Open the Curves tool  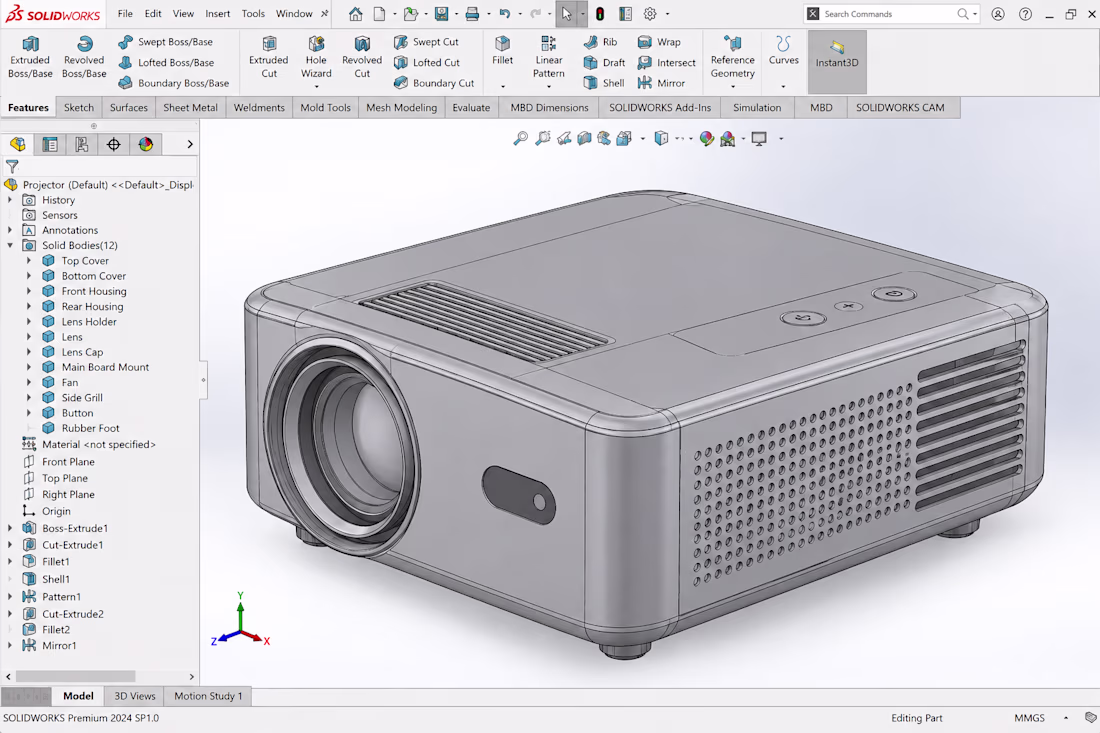point(784,51)
